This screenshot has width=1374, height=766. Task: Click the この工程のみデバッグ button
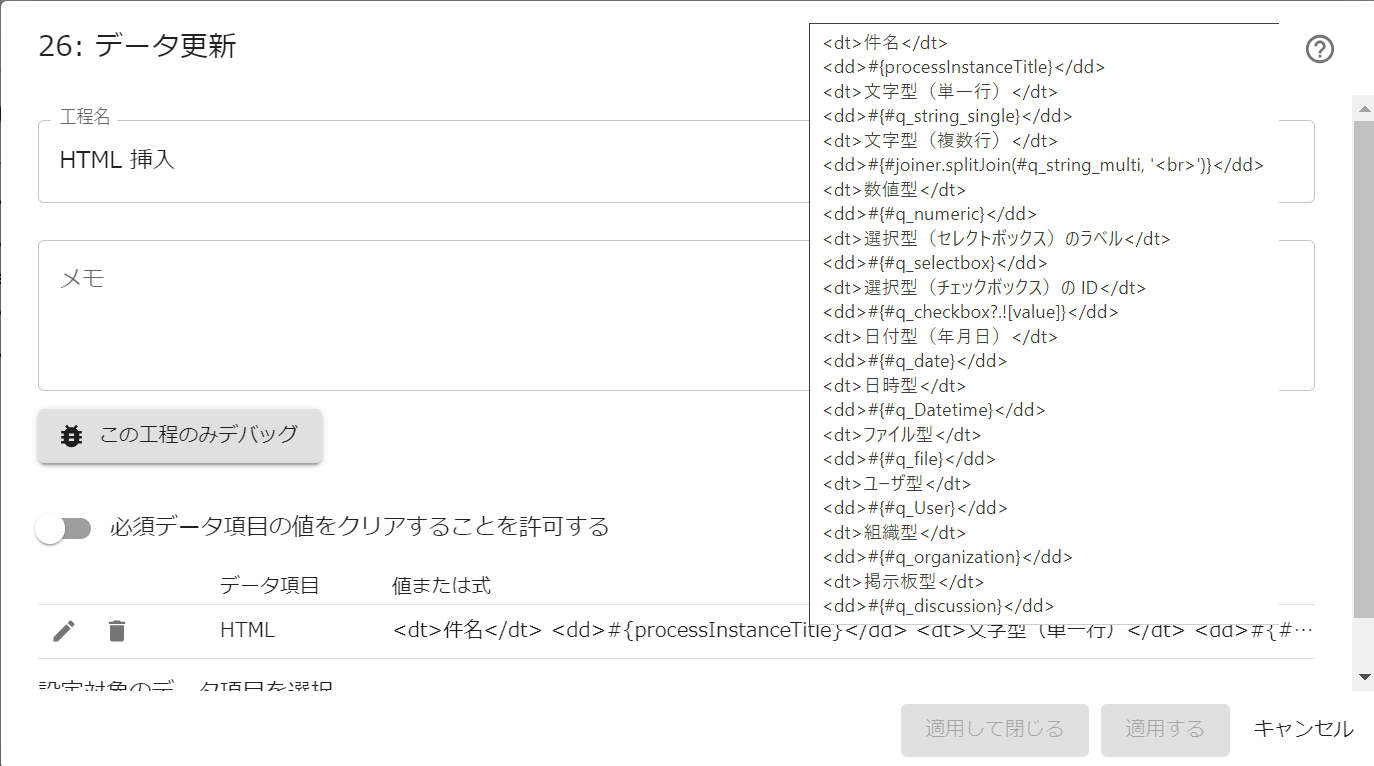[180, 435]
